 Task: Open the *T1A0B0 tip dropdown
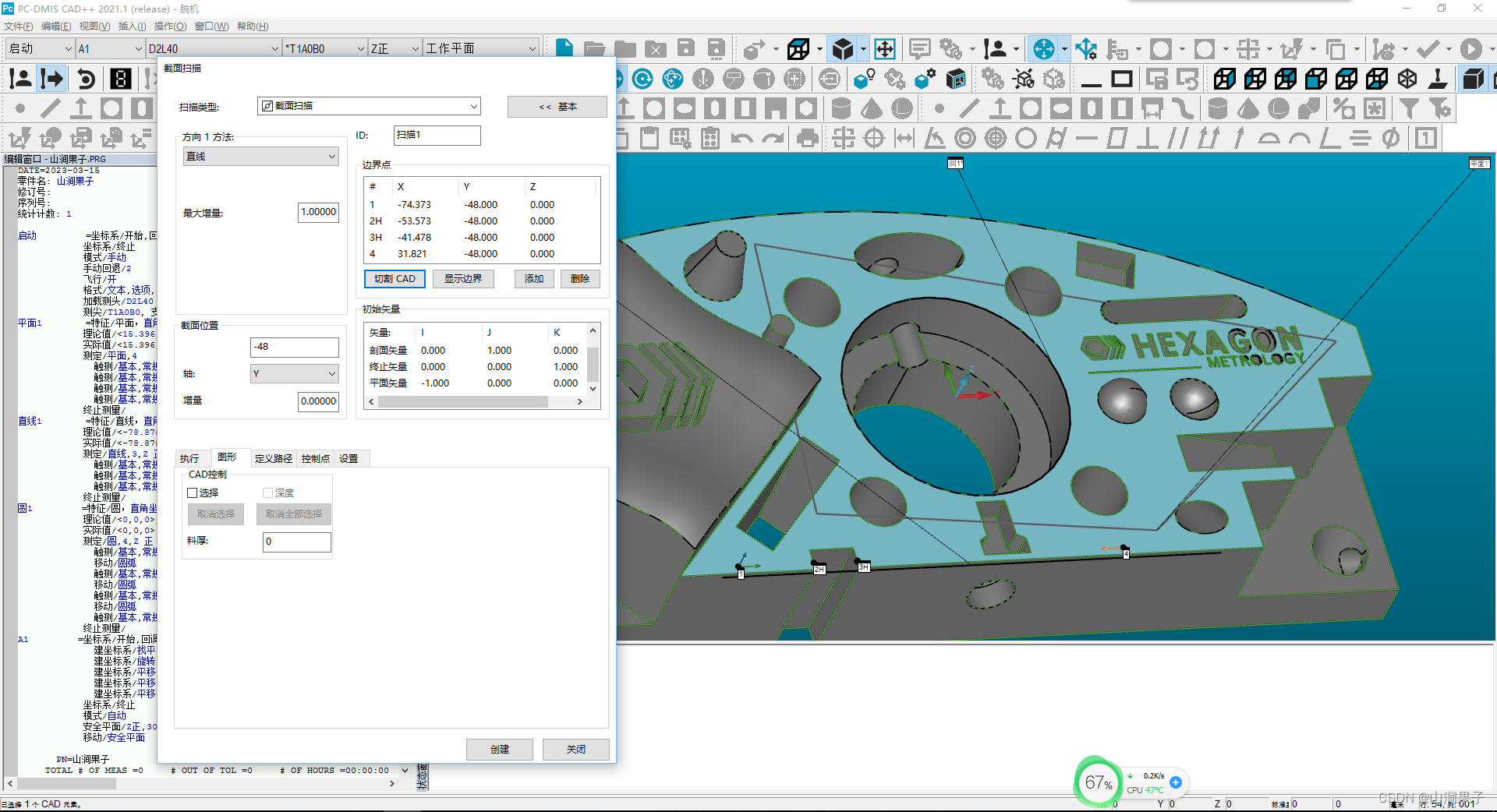click(x=324, y=48)
